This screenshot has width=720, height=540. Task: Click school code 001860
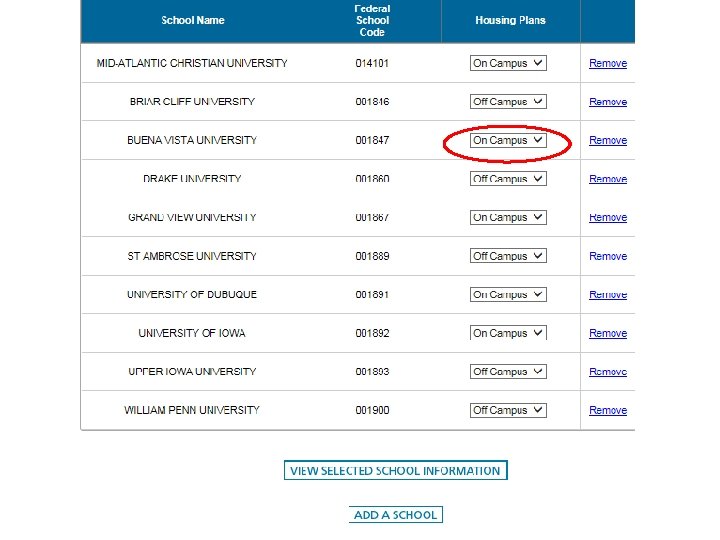coord(372,179)
